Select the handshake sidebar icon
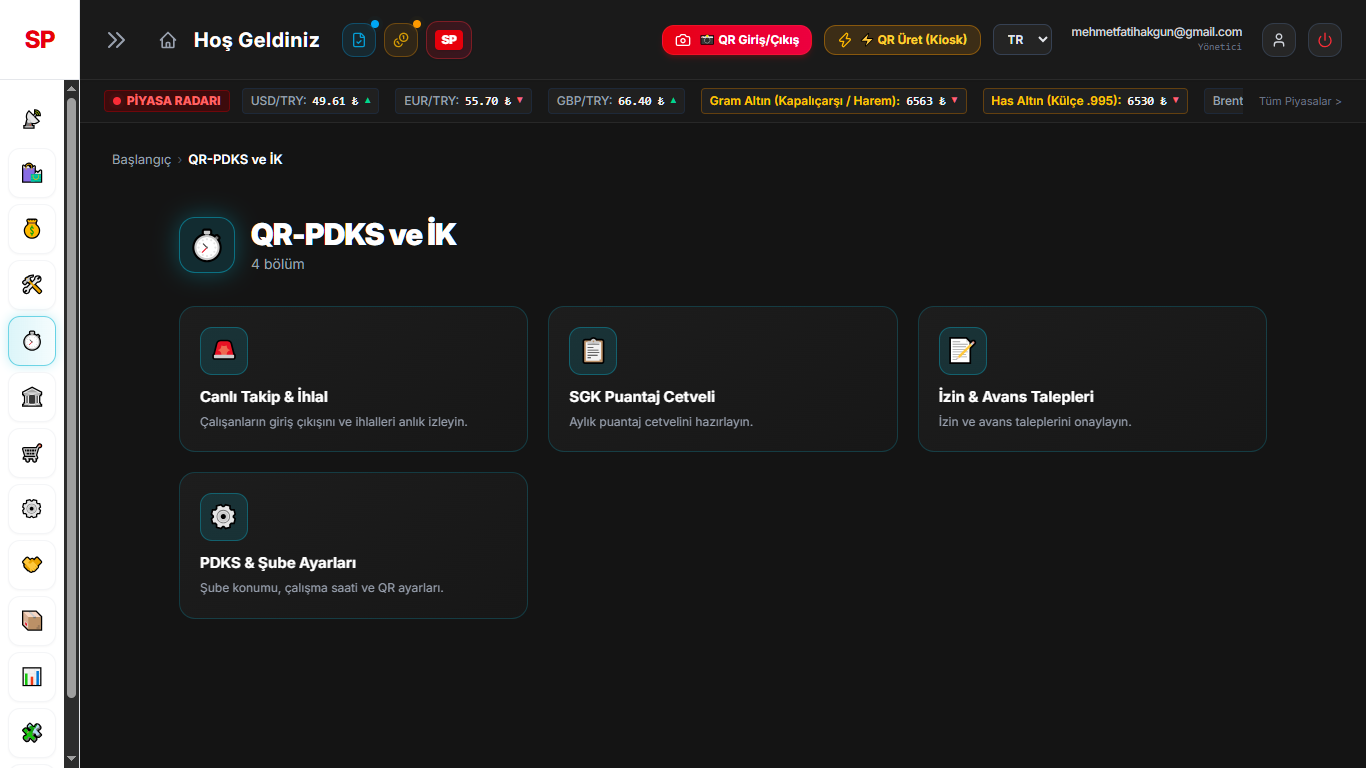 [32, 565]
